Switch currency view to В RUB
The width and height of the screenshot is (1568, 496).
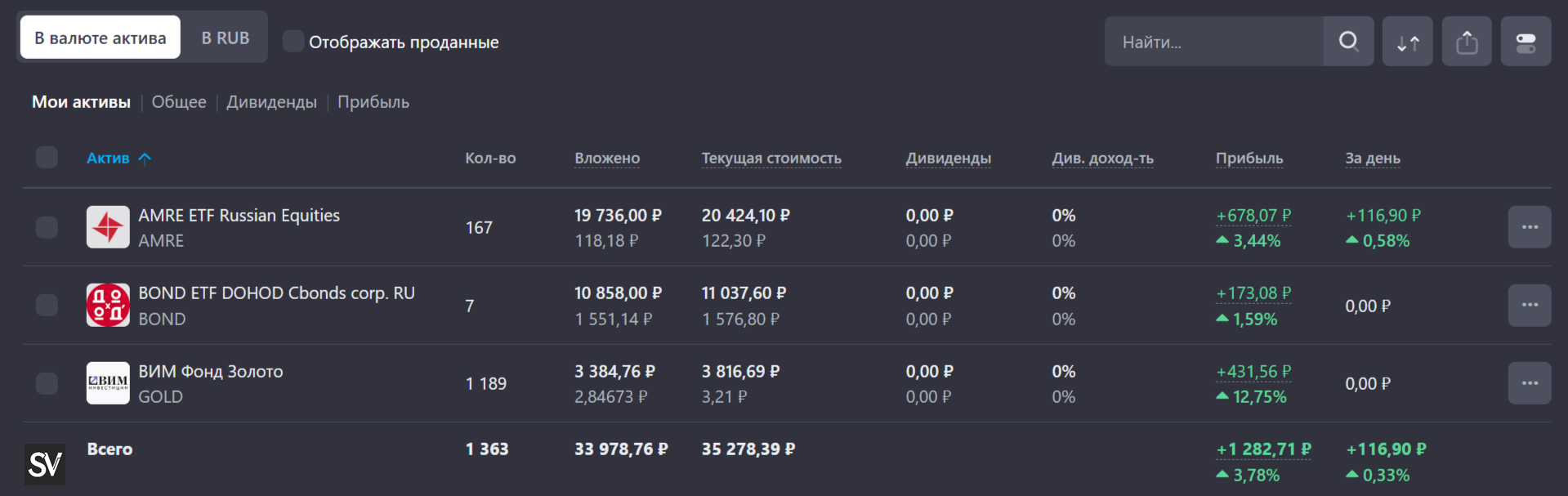click(226, 38)
